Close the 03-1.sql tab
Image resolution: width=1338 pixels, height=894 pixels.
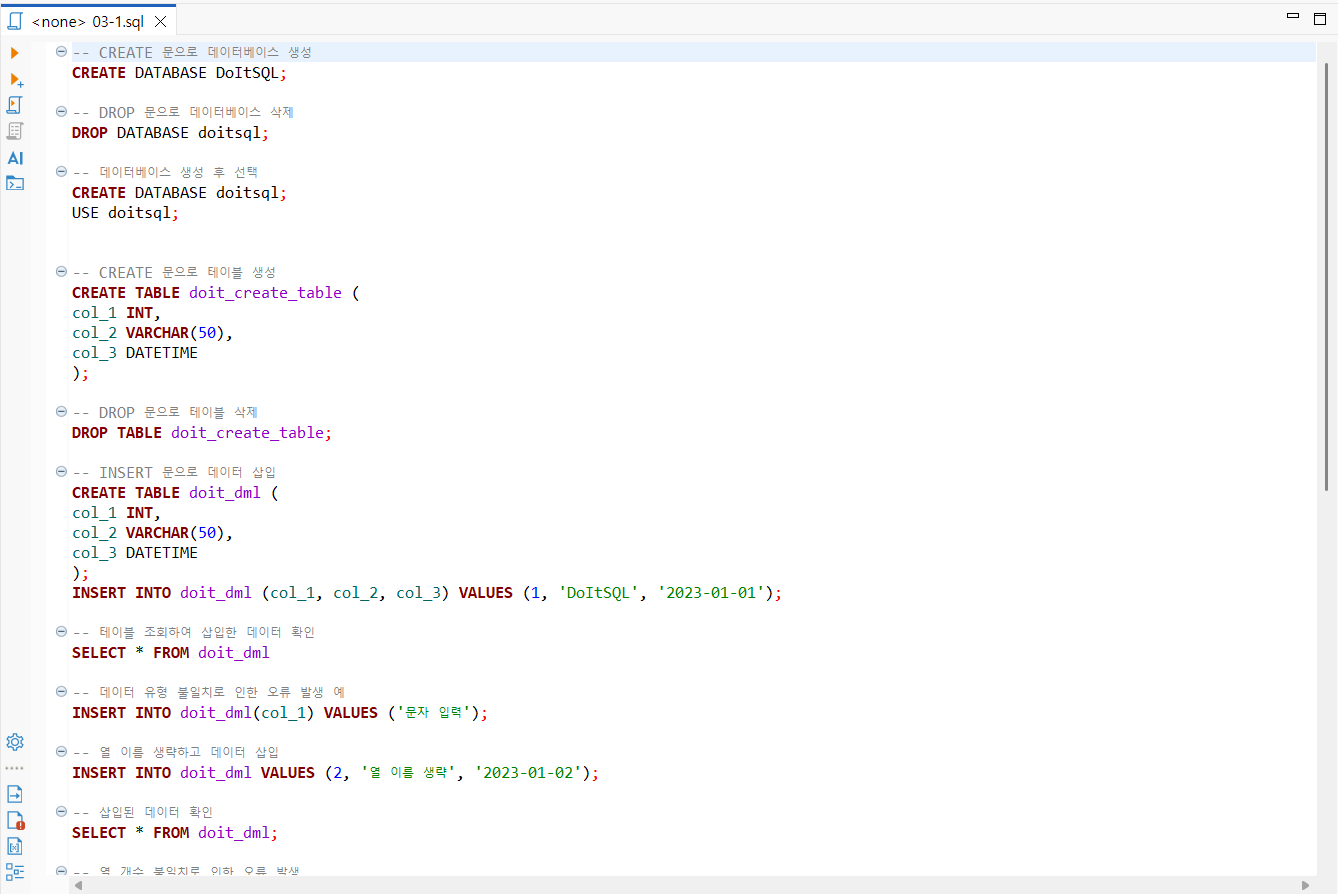coord(160,21)
